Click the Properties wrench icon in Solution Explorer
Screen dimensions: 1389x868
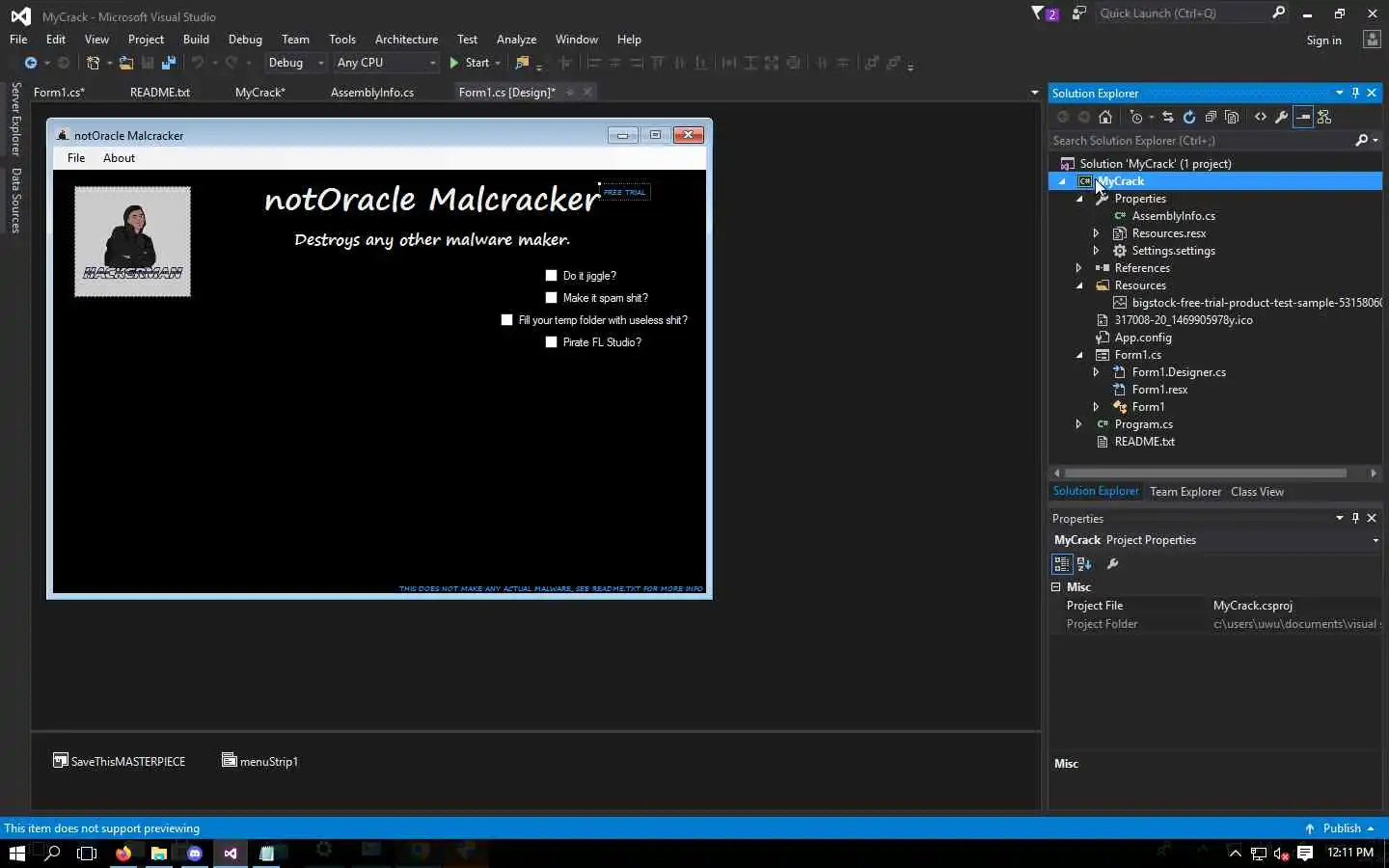(1282, 117)
